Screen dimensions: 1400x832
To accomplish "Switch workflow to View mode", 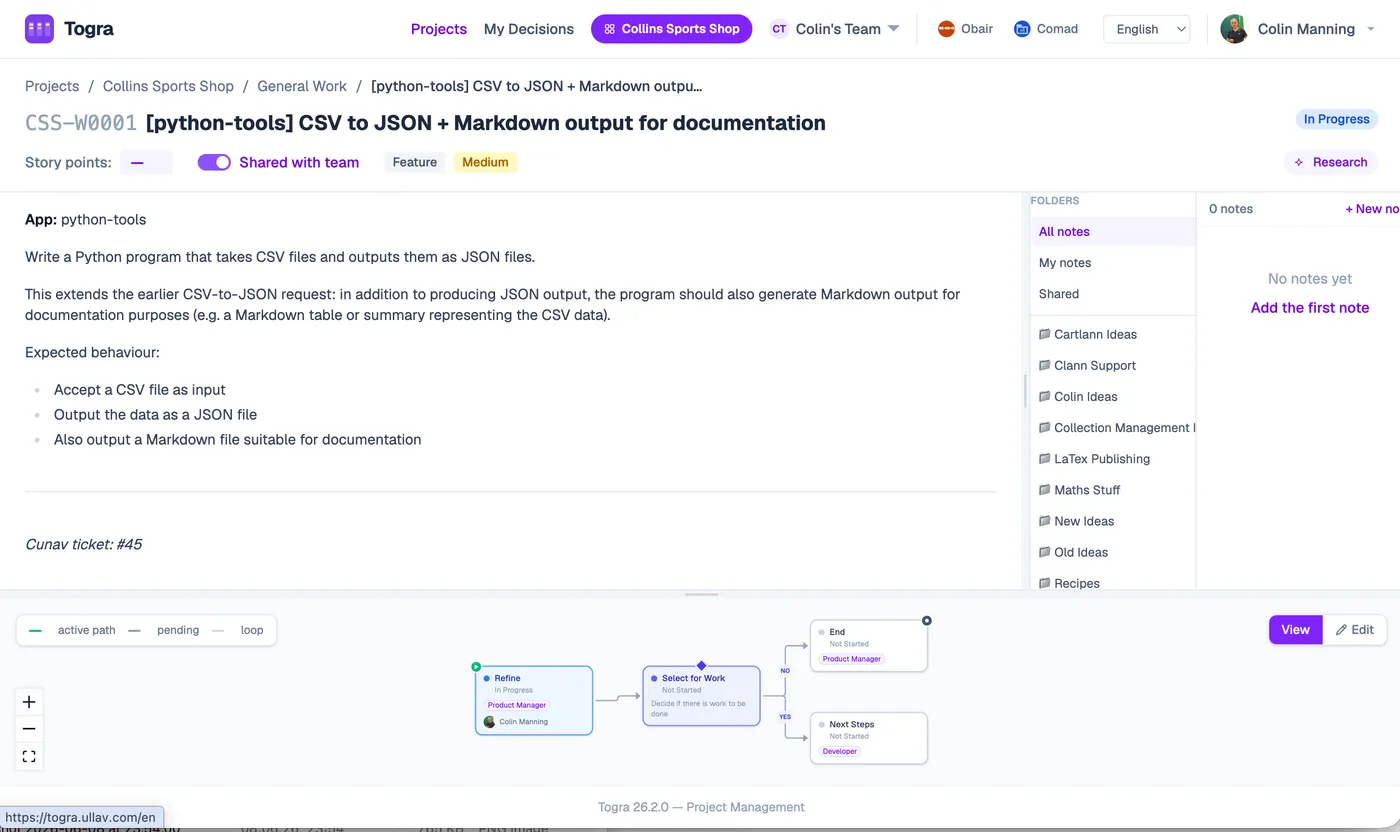I will (x=1296, y=630).
